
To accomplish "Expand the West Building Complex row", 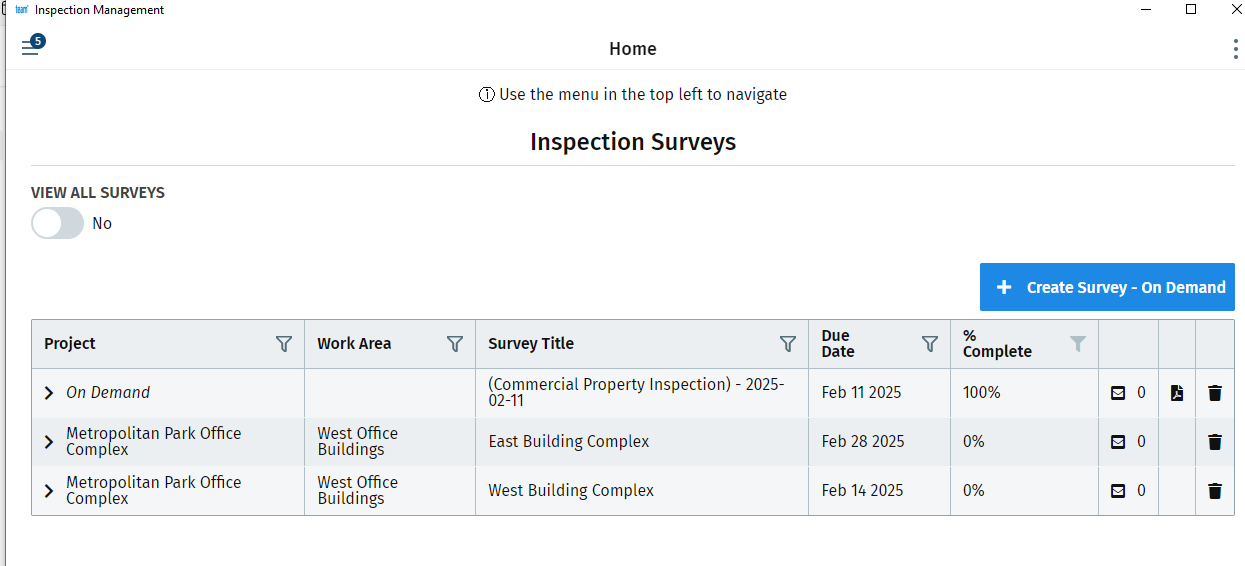I will 49,491.
